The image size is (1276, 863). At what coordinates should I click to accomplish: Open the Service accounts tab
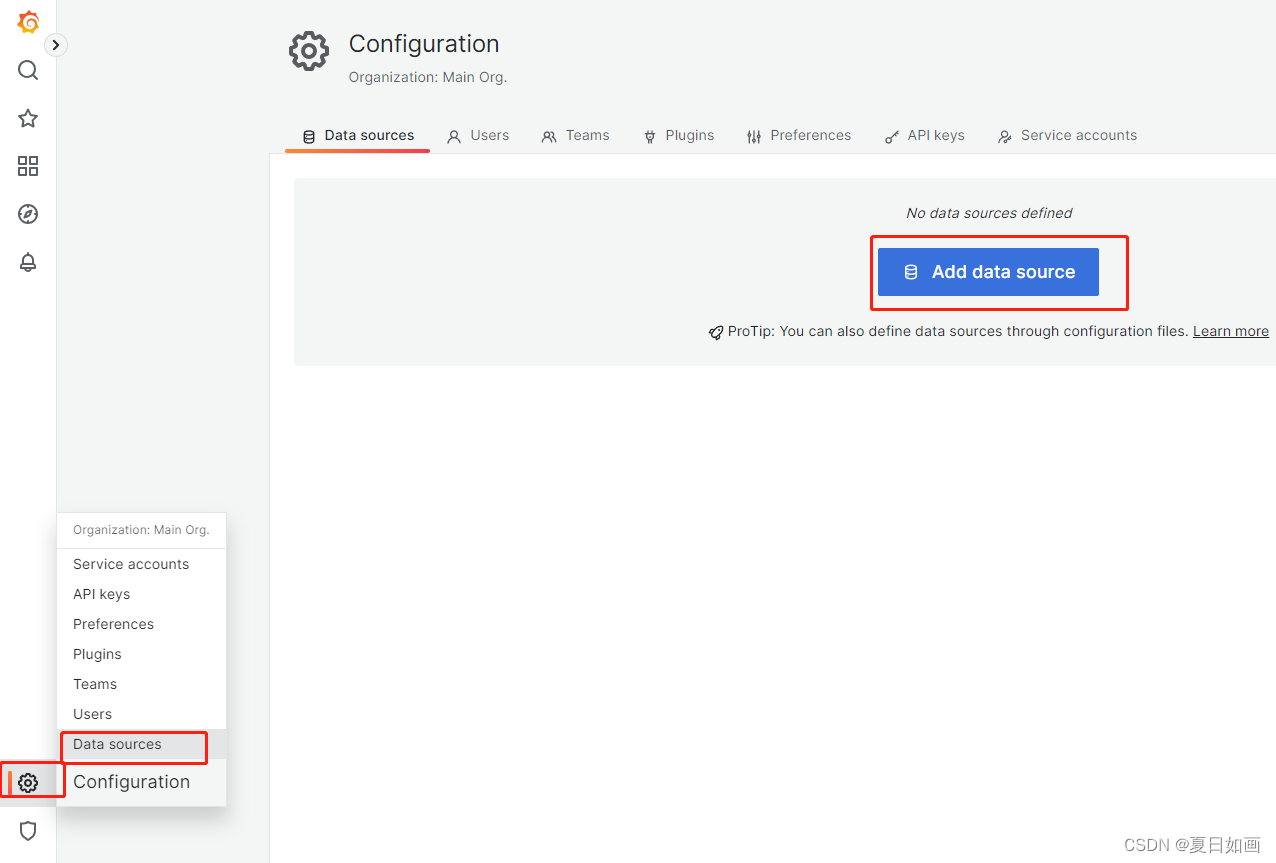tap(1067, 136)
